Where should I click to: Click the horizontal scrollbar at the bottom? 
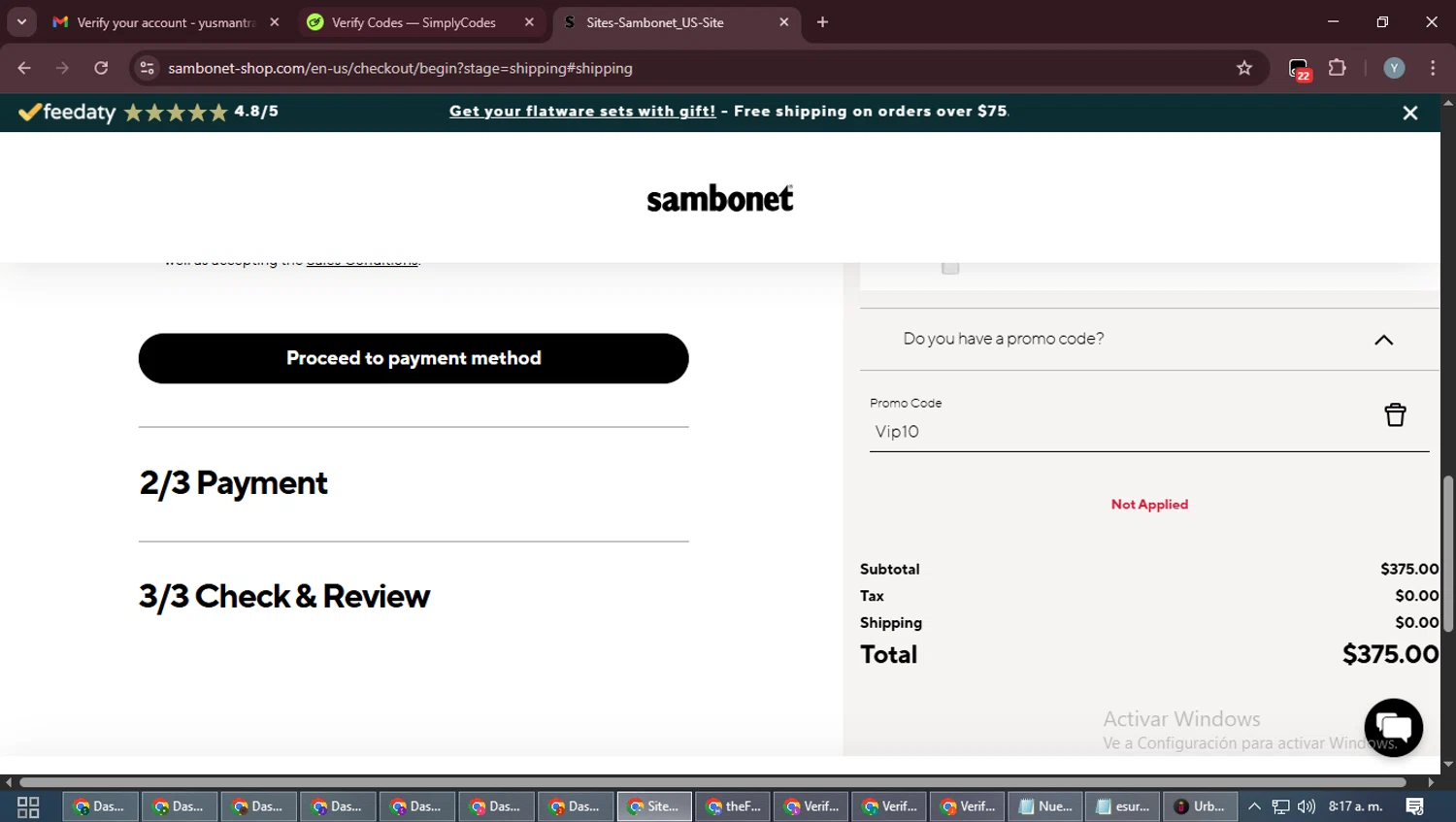click(x=712, y=782)
